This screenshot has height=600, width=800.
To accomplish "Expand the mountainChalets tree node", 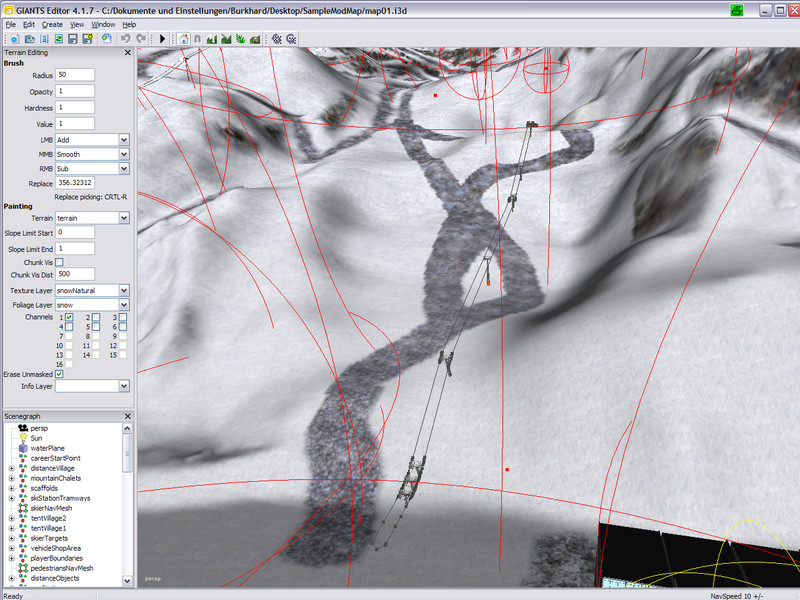I will click(11, 478).
